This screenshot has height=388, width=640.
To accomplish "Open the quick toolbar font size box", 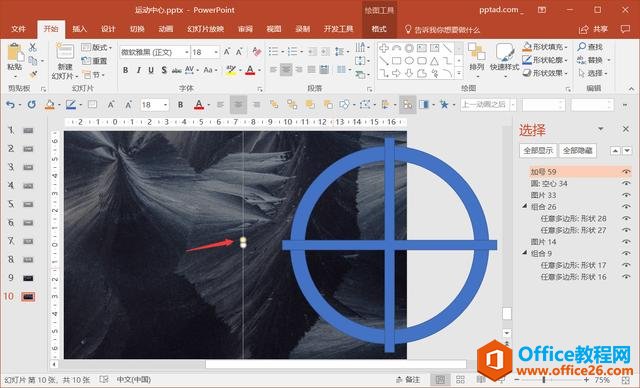I will click(154, 105).
